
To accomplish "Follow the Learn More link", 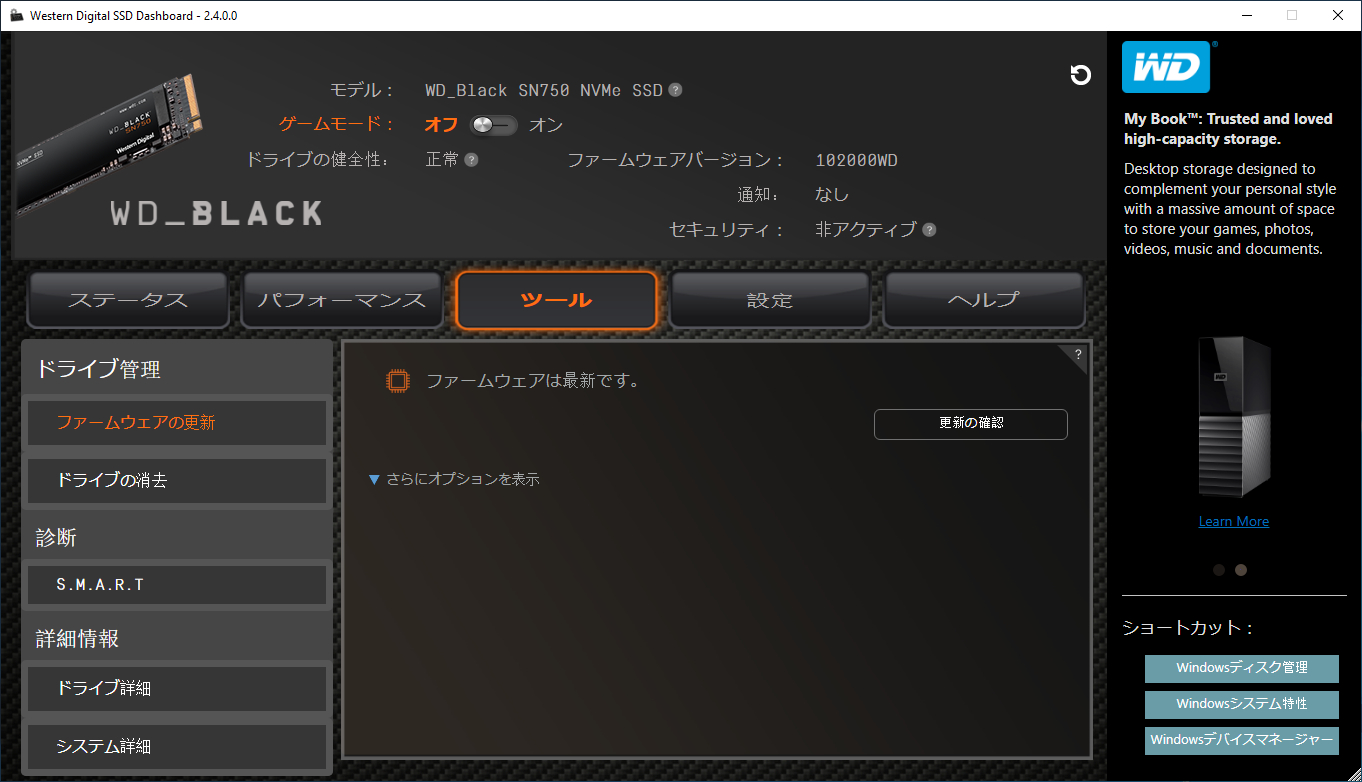I will pyautogui.click(x=1234, y=521).
